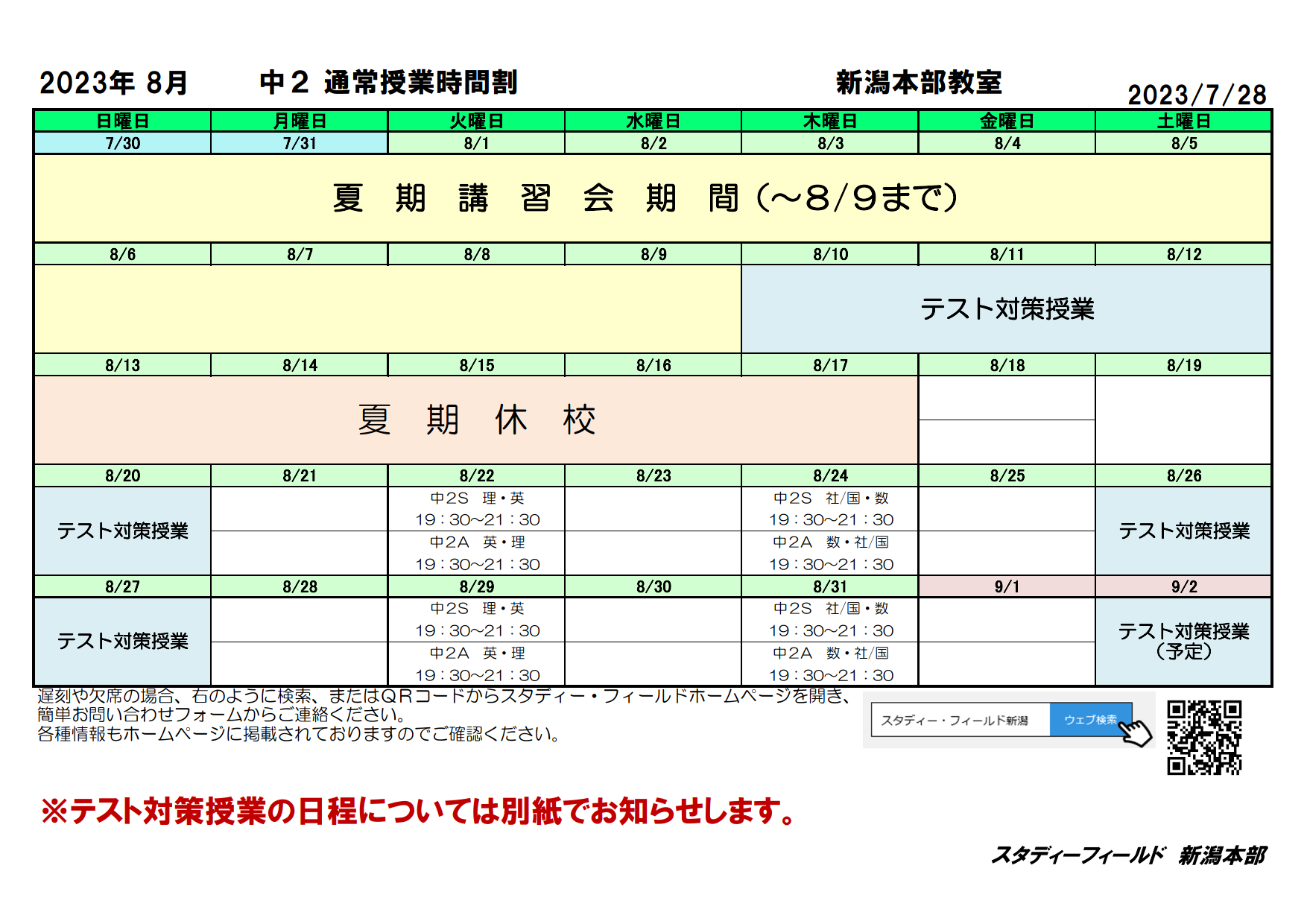This screenshot has height=924, width=1307.
Task: Select the 土曜日 column header
Action: click(x=1184, y=121)
